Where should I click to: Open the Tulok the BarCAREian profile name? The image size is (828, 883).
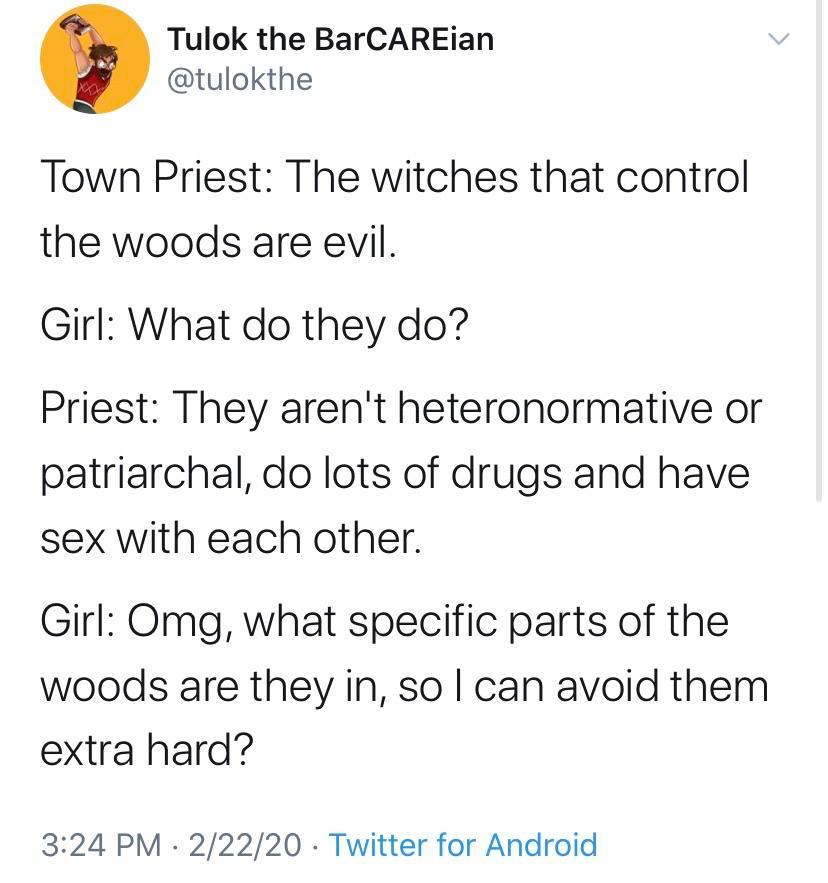(x=330, y=39)
